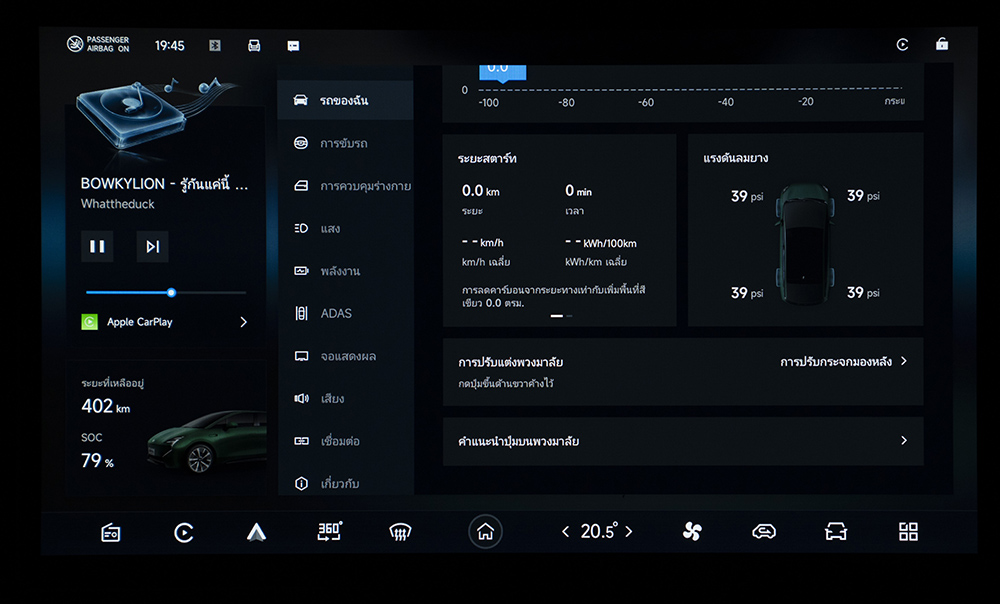Open the 360° camera view
Screen dimensions: 1000x604
(x=329, y=531)
